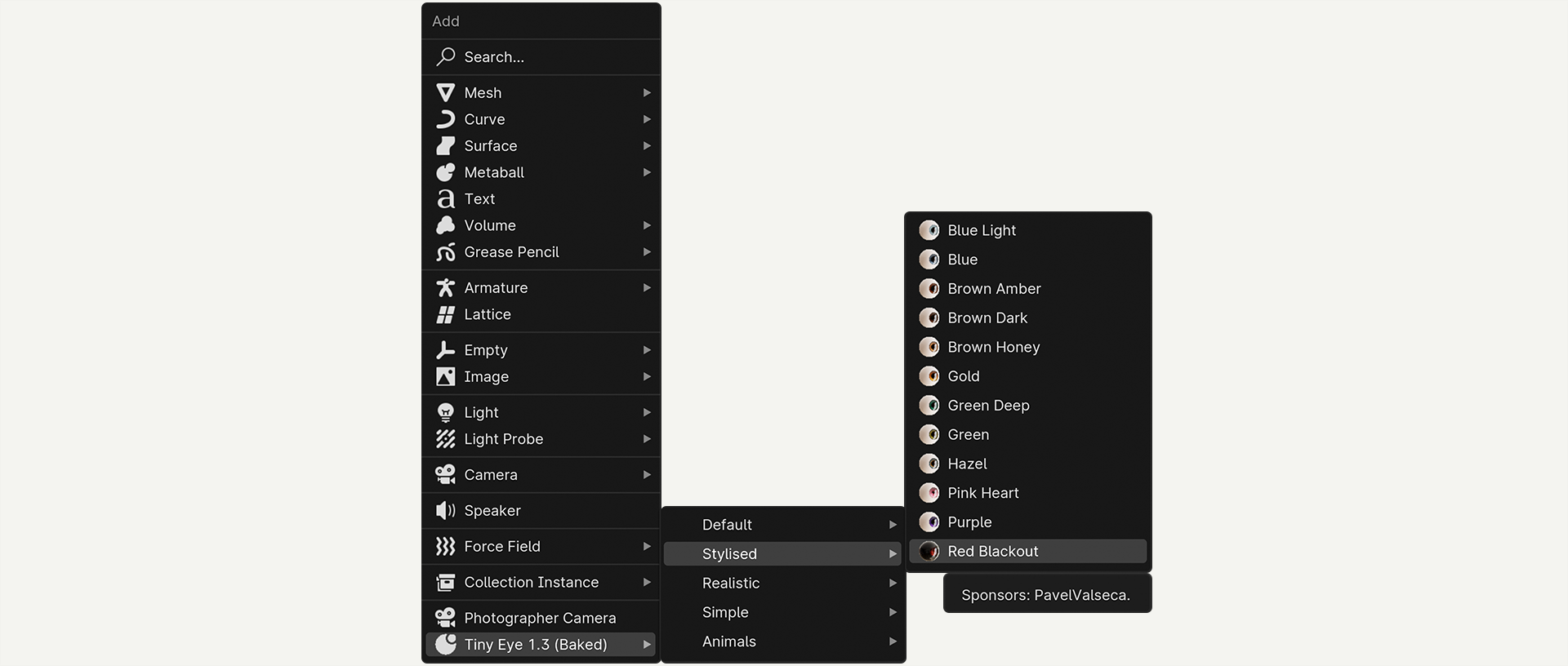
Task: Click the Speaker icon
Action: click(445, 511)
